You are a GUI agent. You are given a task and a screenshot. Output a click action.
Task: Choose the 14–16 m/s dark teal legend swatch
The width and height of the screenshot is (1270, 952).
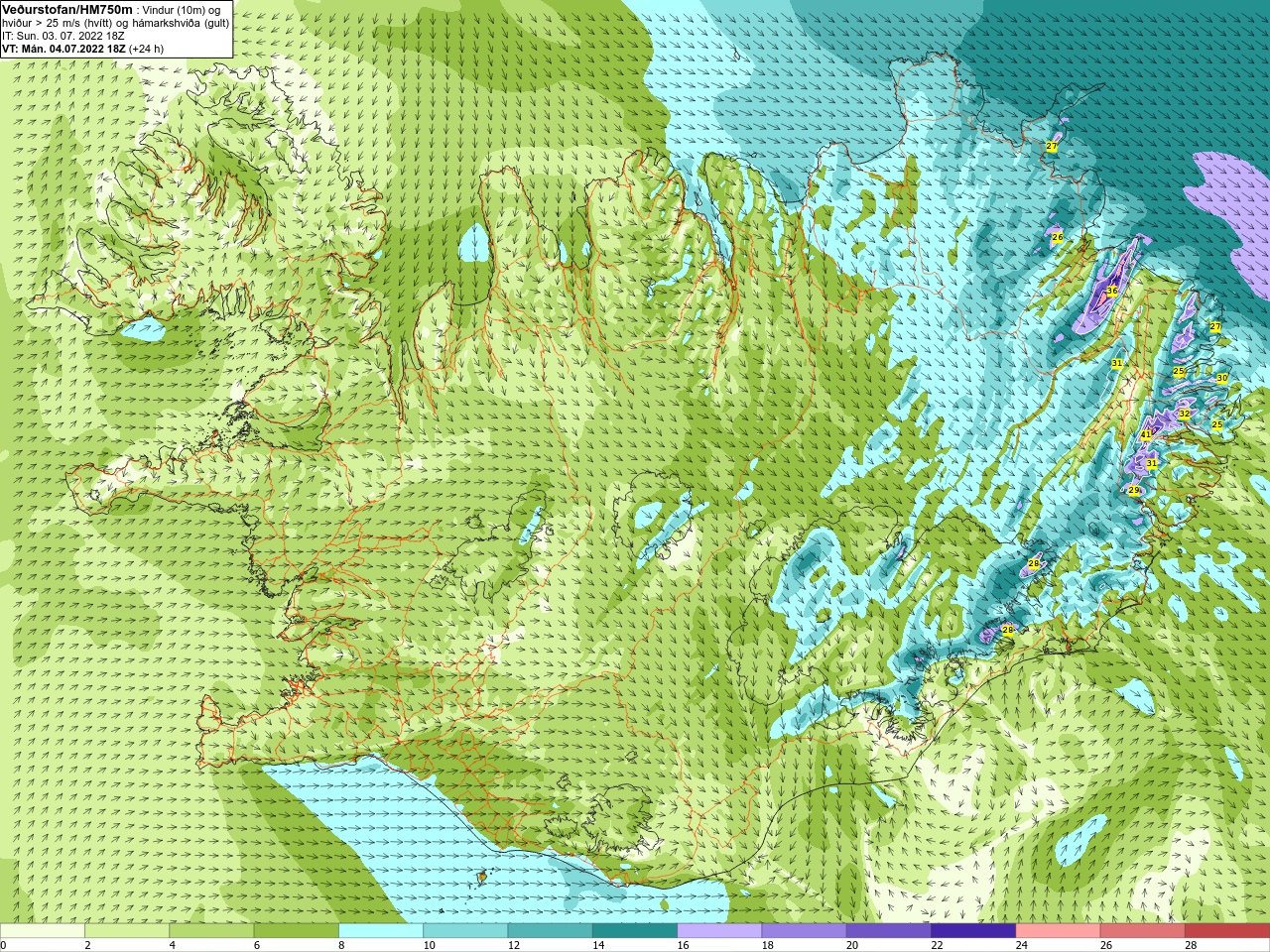click(x=635, y=931)
